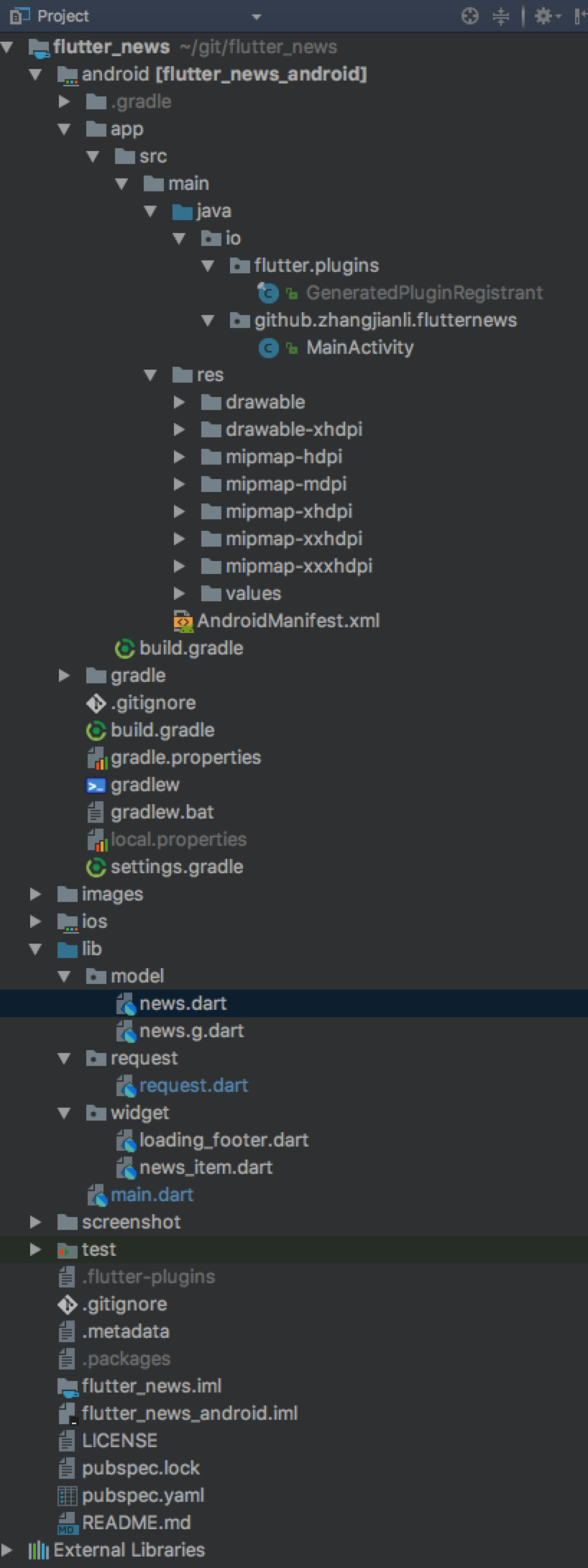Click the news.g.dart file icon
The height and width of the screenshot is (1568, 588).
126,1031
